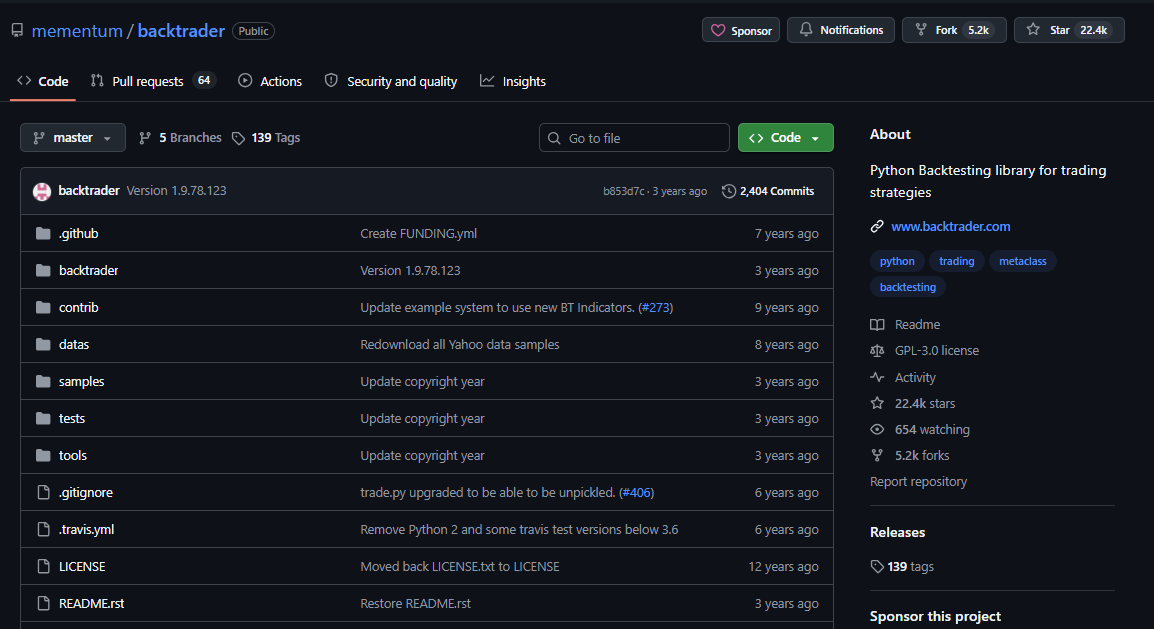The height and width of the screenshot is (629, 1154).
Task: Open the 'Create FUNDING.yml' commit message
Action: point(418,233)
